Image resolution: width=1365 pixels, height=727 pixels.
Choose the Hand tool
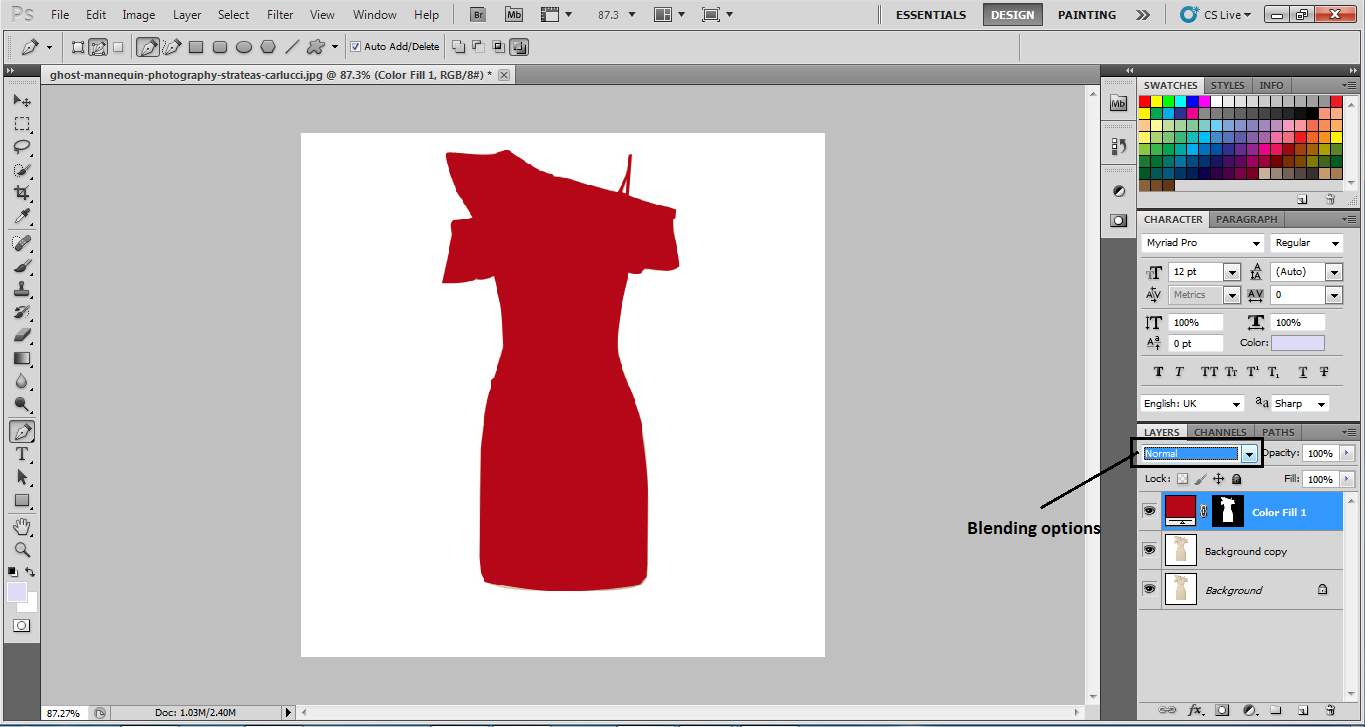21,526
